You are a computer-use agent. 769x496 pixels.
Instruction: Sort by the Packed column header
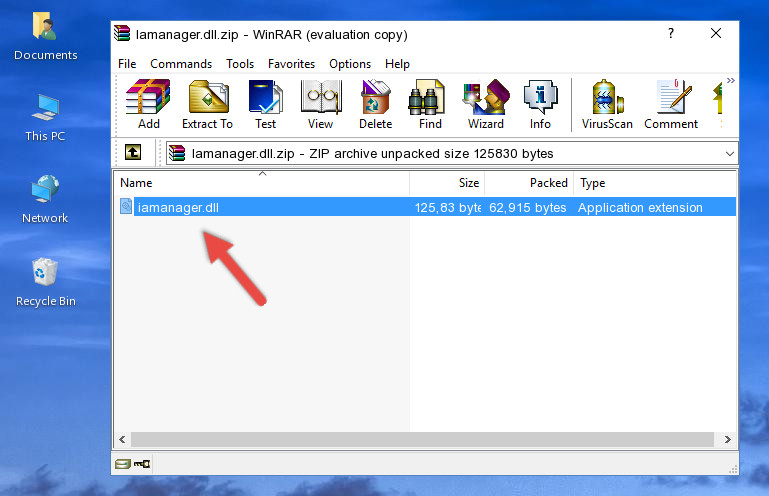click(x=529, y=183)
